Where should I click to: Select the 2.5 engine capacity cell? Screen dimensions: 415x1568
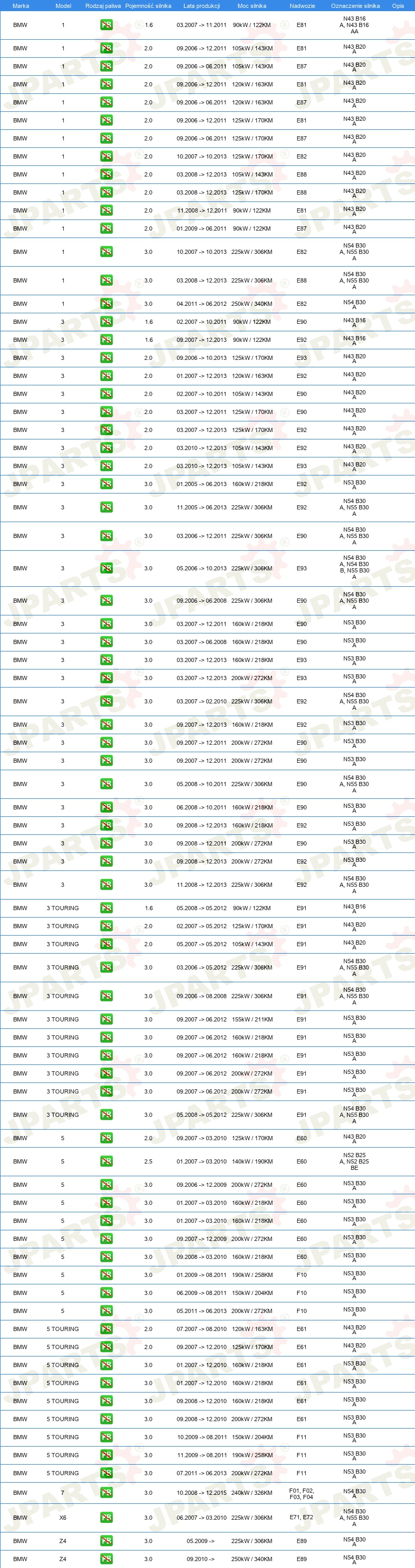click(148, 1162)
